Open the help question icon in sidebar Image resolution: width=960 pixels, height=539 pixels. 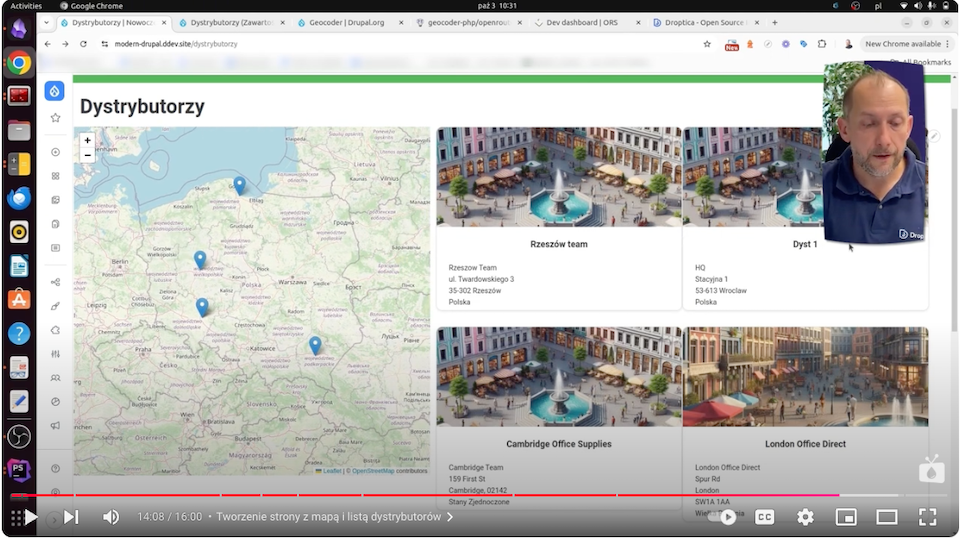click(x=55, y=469)
